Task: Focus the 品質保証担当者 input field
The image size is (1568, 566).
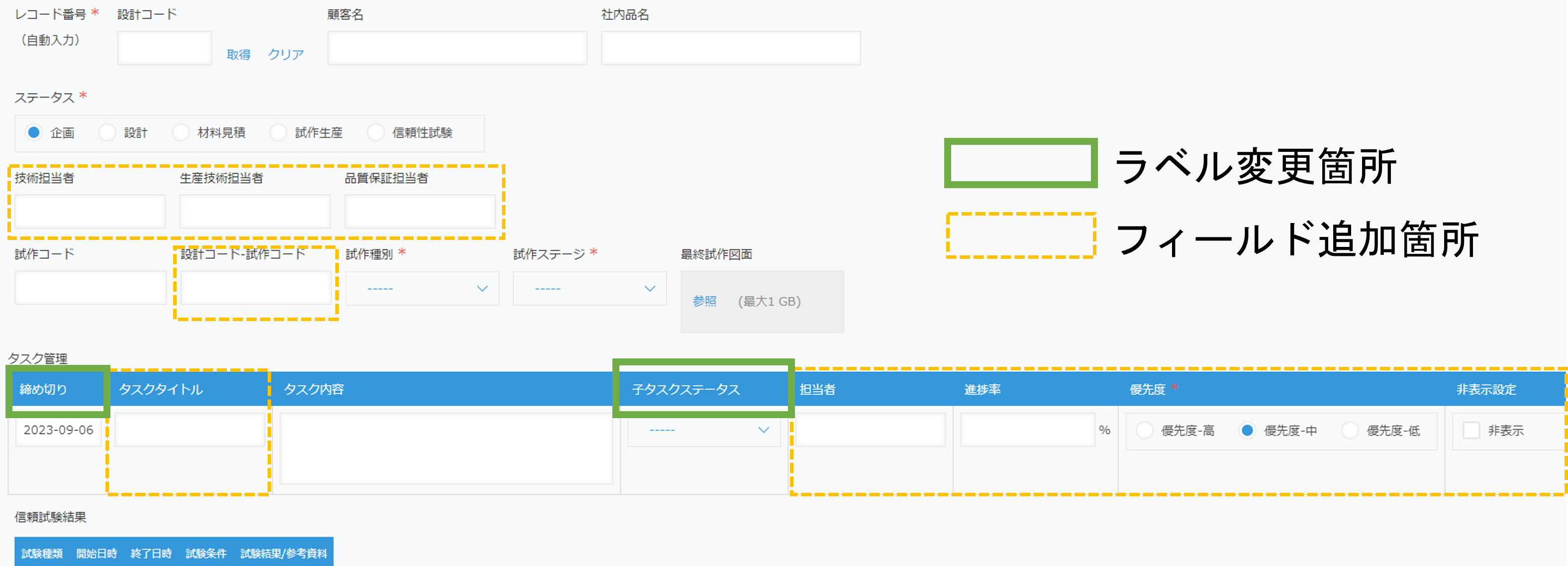Action: tap(420, 212)
